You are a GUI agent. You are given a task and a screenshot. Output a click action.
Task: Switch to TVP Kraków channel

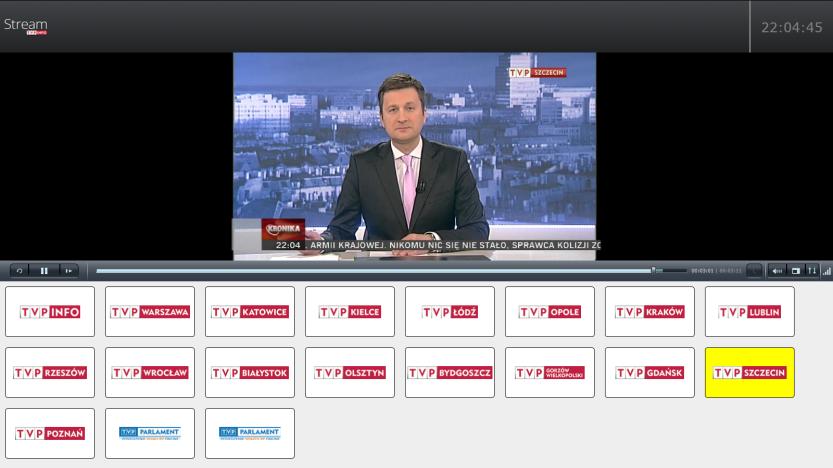(x=650, y=312)
